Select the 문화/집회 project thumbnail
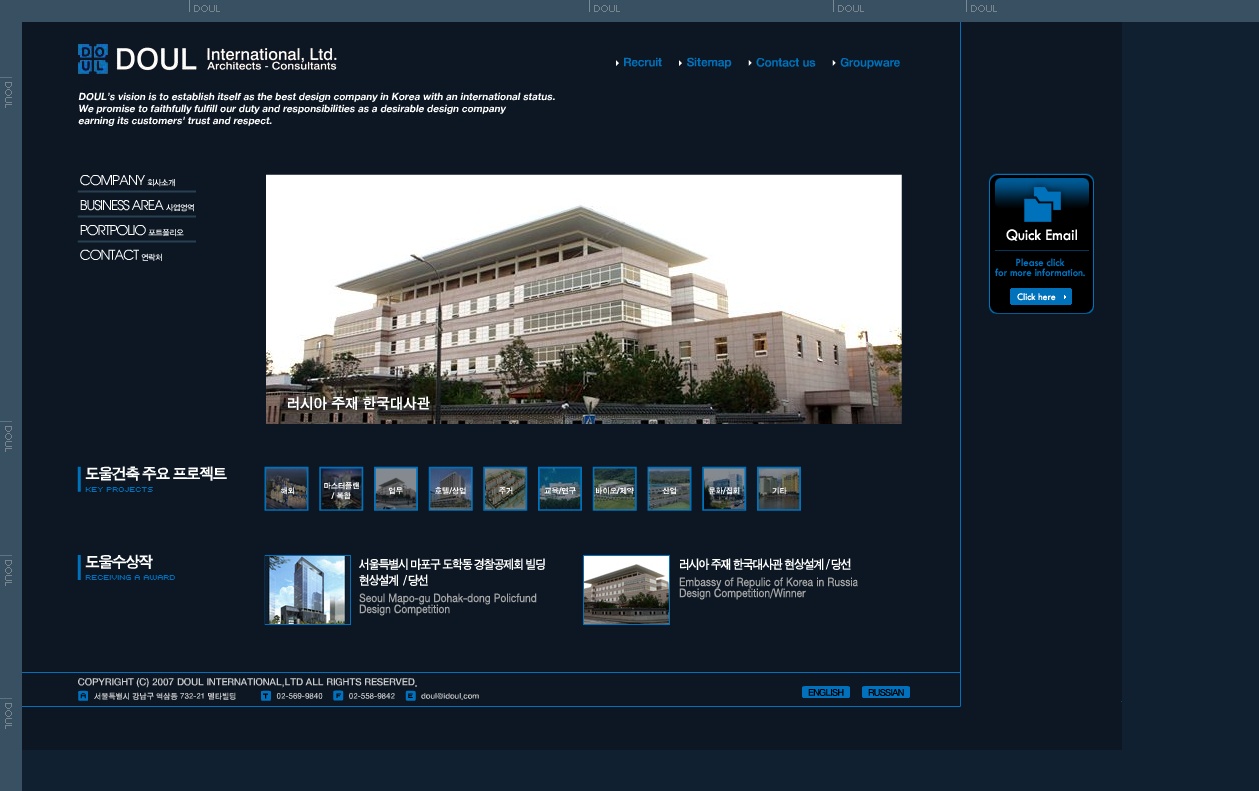The image size is (1259, 791). click(x=724, y=489)
